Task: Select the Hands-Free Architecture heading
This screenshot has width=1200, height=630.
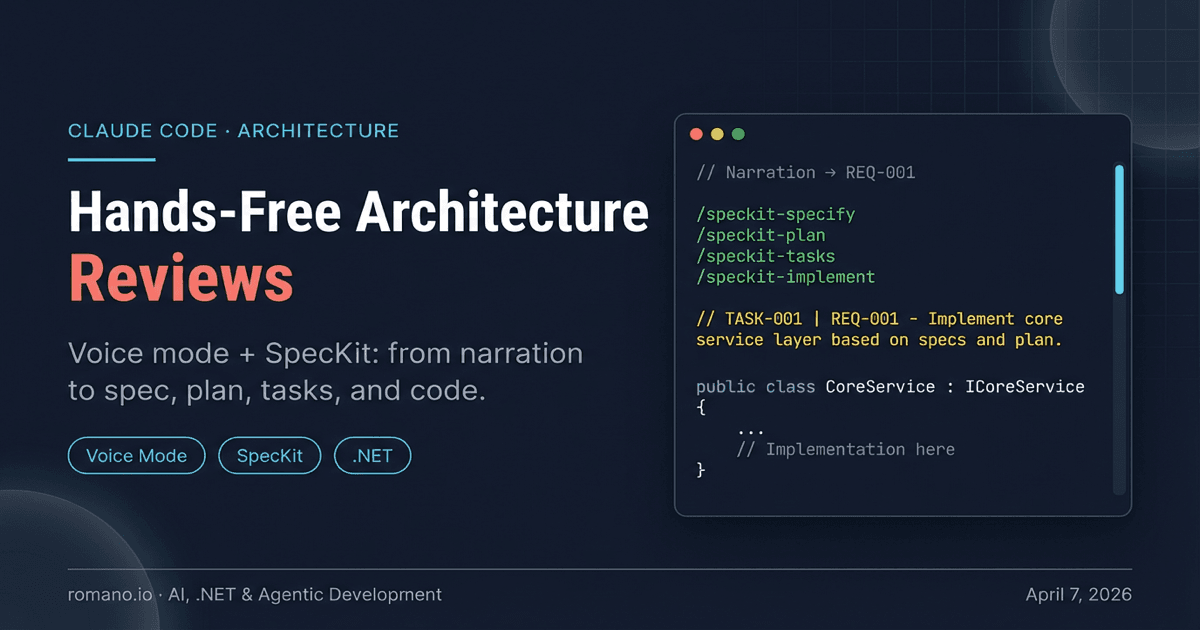Action: [357, 212]
